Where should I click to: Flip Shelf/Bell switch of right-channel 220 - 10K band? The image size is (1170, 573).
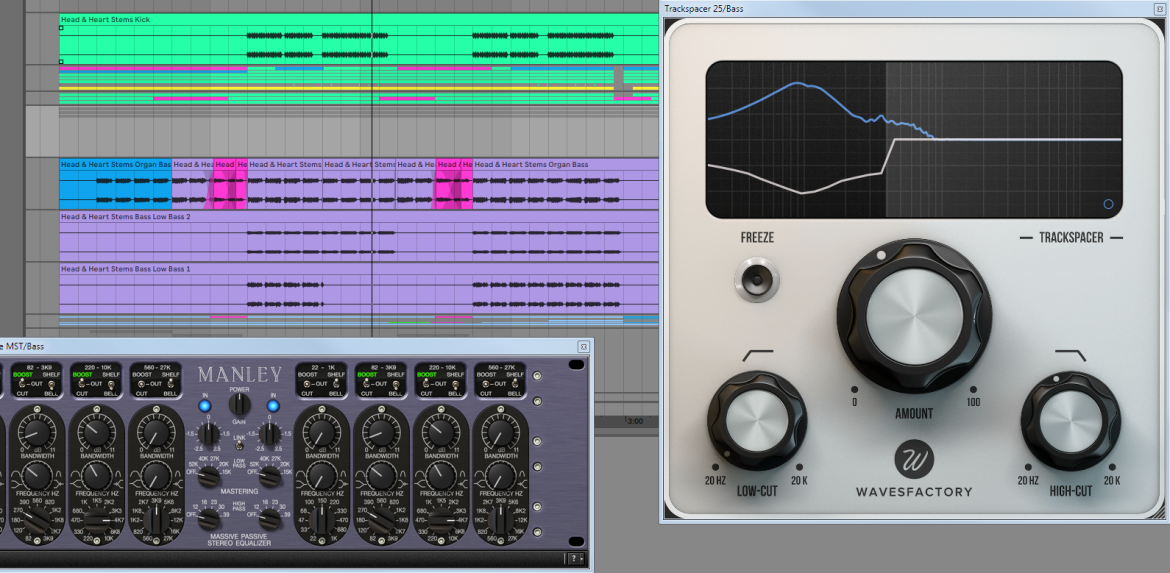click(454, 385)
